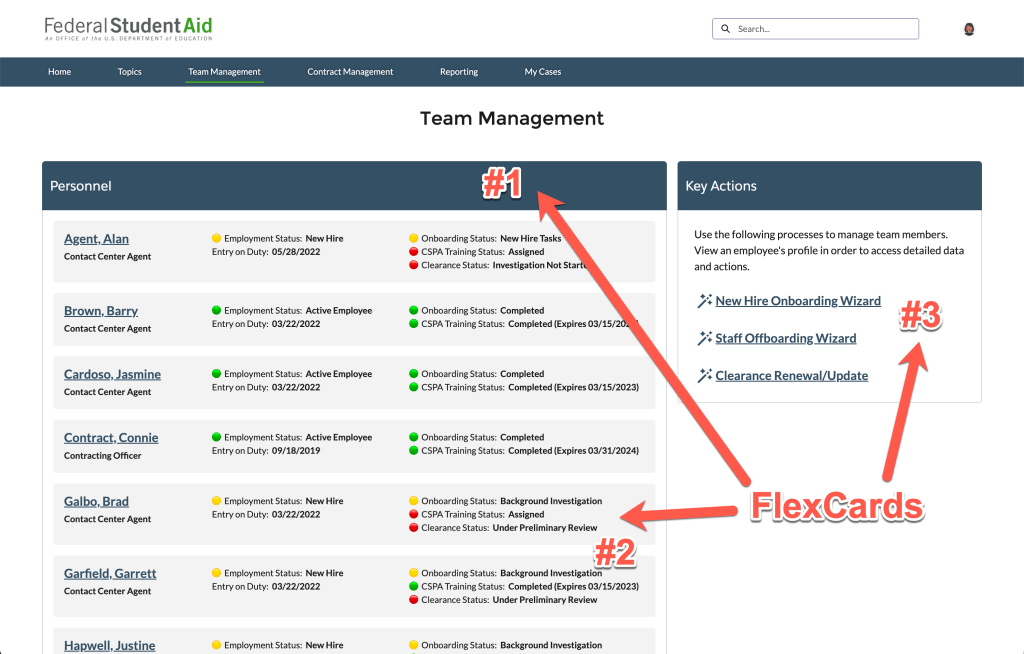This screenshot has height=654, width=1024.
Task: Click the wand icon beside Clearance Renewal/Update
Action: 704,376
